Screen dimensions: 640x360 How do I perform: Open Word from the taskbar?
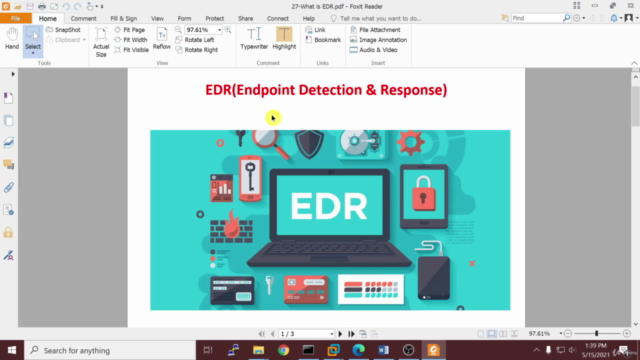click(383, 350)
